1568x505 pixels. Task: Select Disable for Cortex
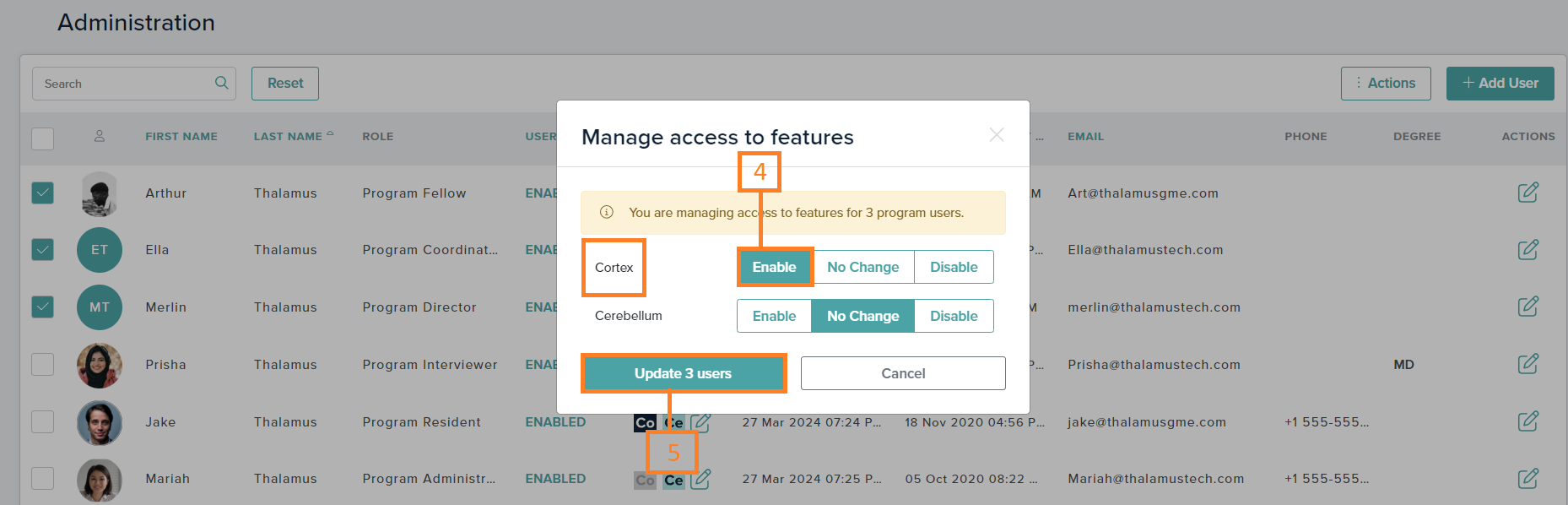(954, 267)
